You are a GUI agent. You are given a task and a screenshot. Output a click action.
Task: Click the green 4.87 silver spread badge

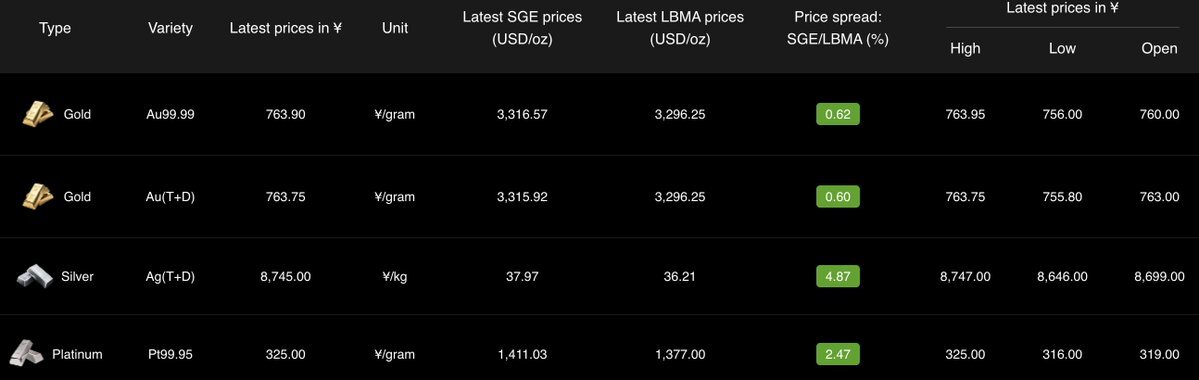tap(837, 276)
